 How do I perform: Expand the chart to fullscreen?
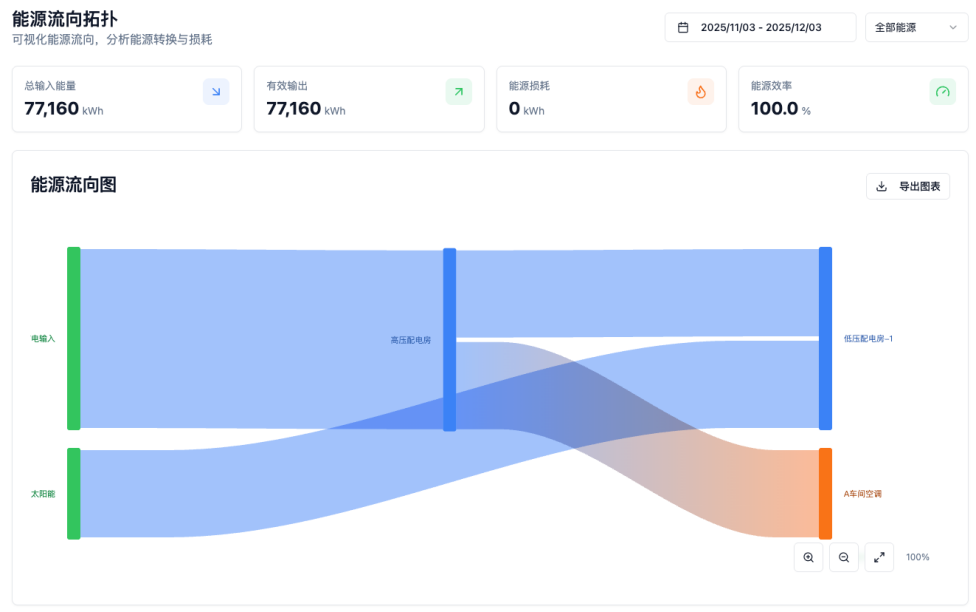tap(879, 557)
